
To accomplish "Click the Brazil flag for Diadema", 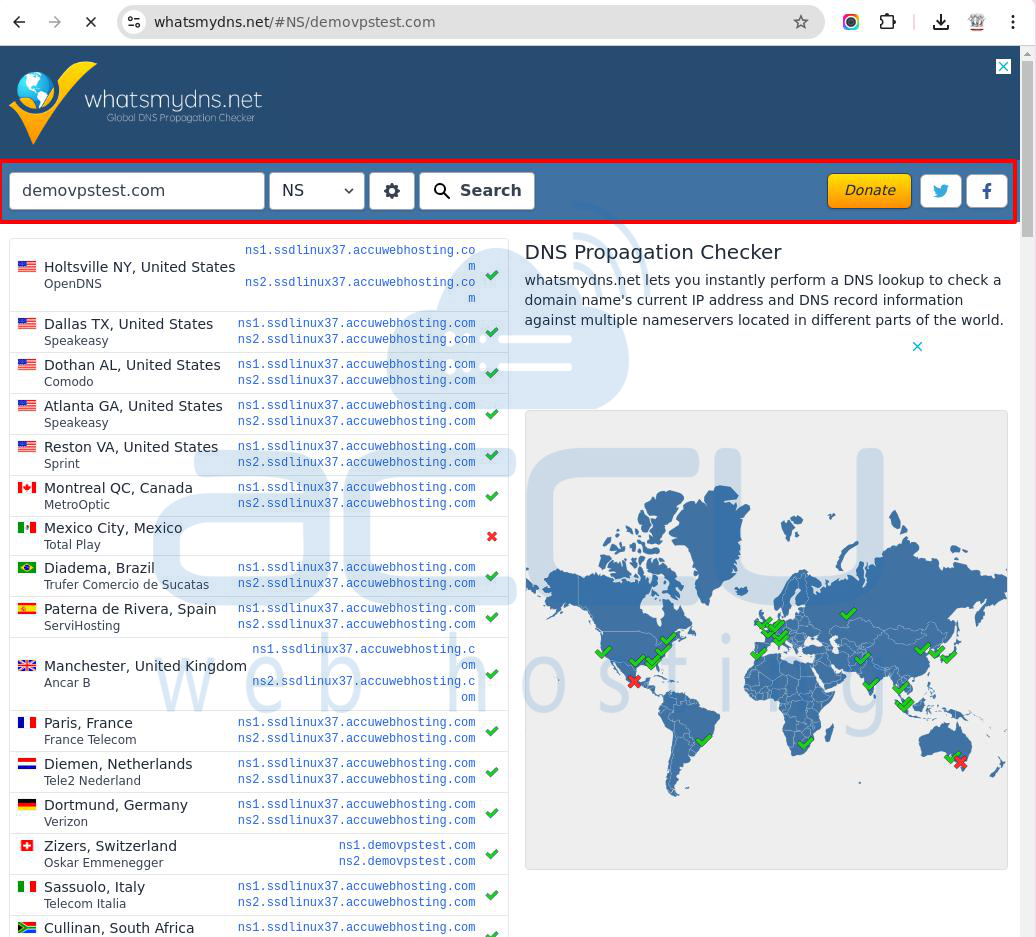I will (x=27, y=568).
